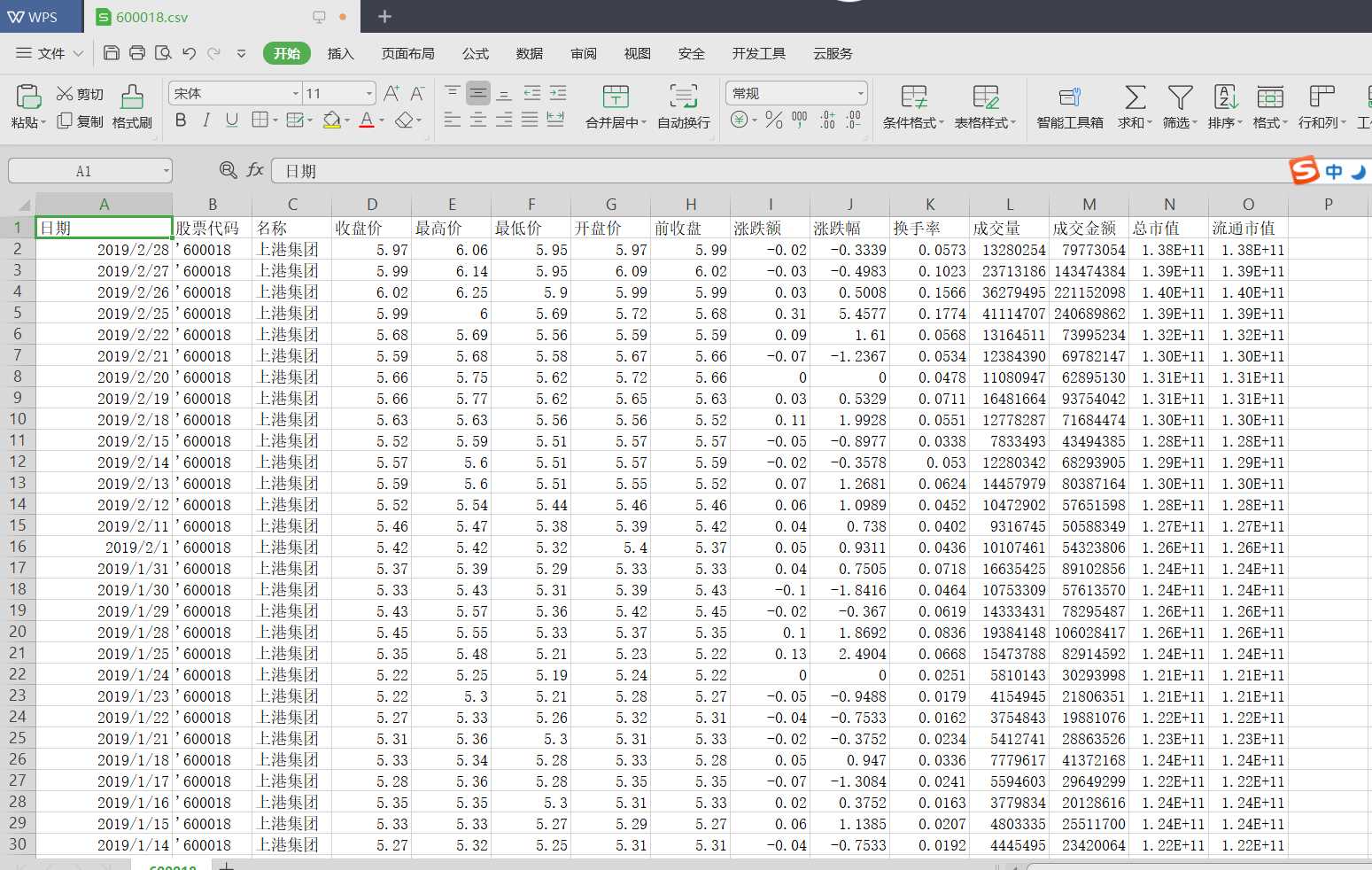Toggle top vertical alignment
1372x870 pixels.
pos(453,93)
